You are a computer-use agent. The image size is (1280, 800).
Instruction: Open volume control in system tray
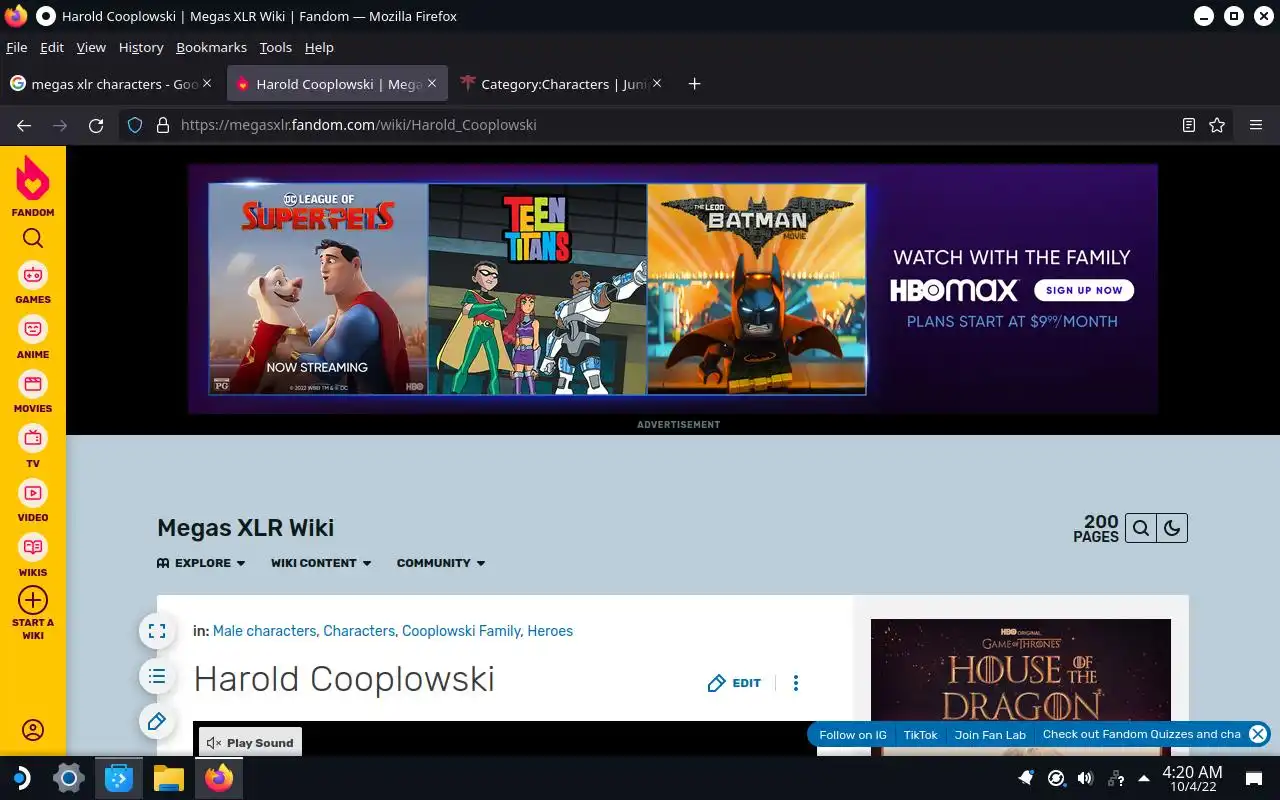pos(1085,778)
